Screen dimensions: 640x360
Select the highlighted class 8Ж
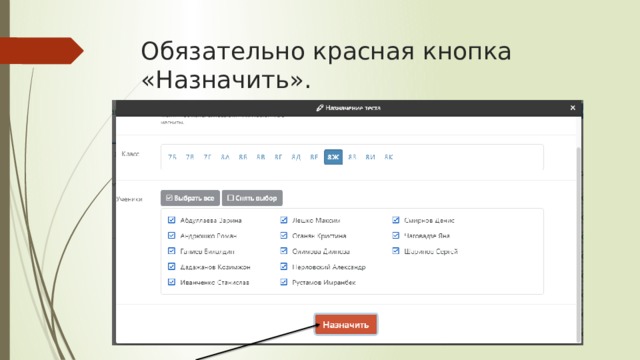[x=333, y=157]
